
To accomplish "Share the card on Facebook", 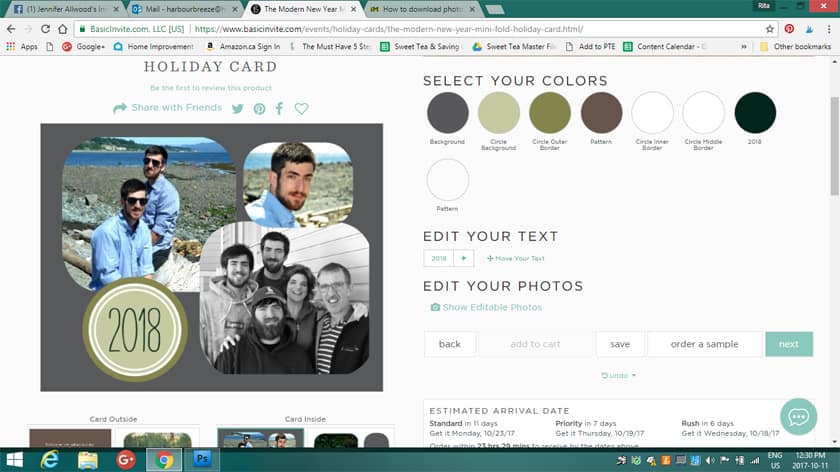I will click(x=279, y=109).
